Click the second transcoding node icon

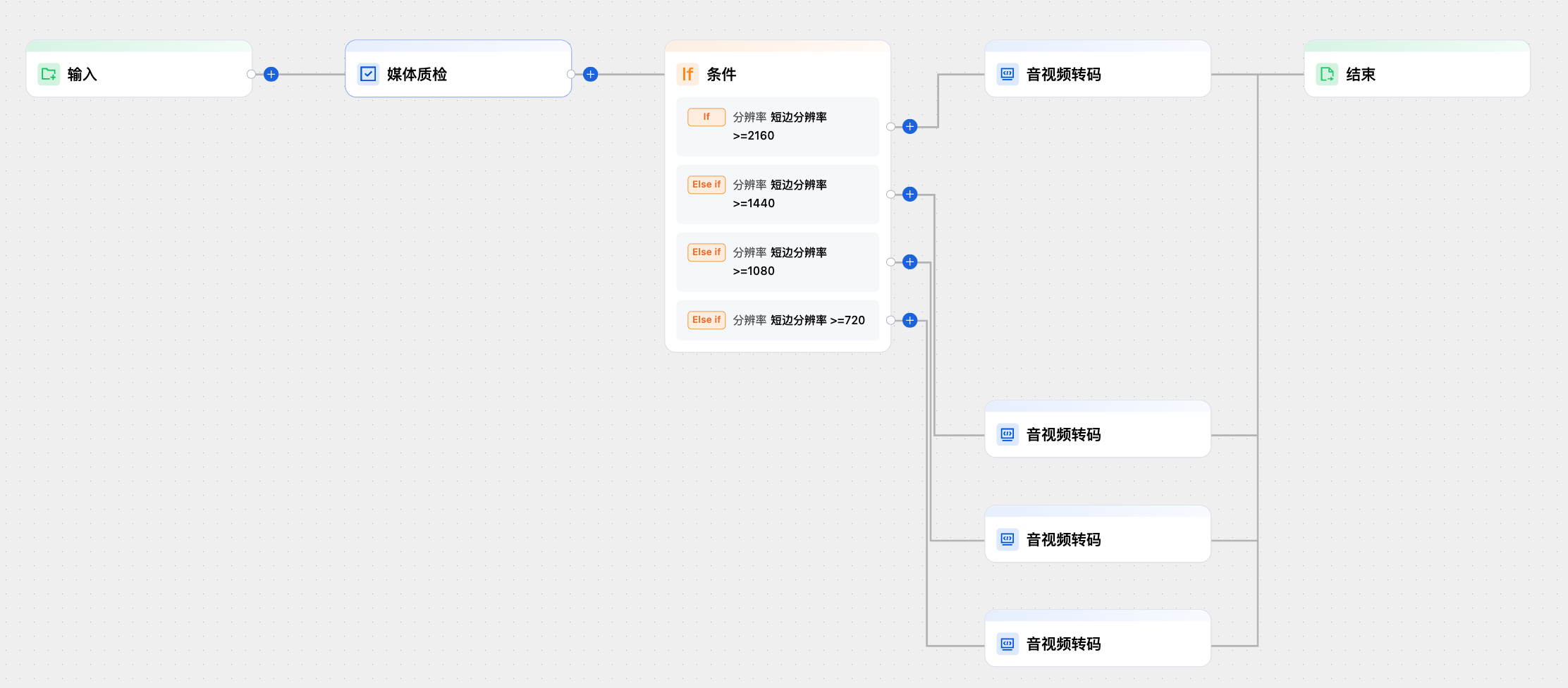click(x=1007, y=434)
